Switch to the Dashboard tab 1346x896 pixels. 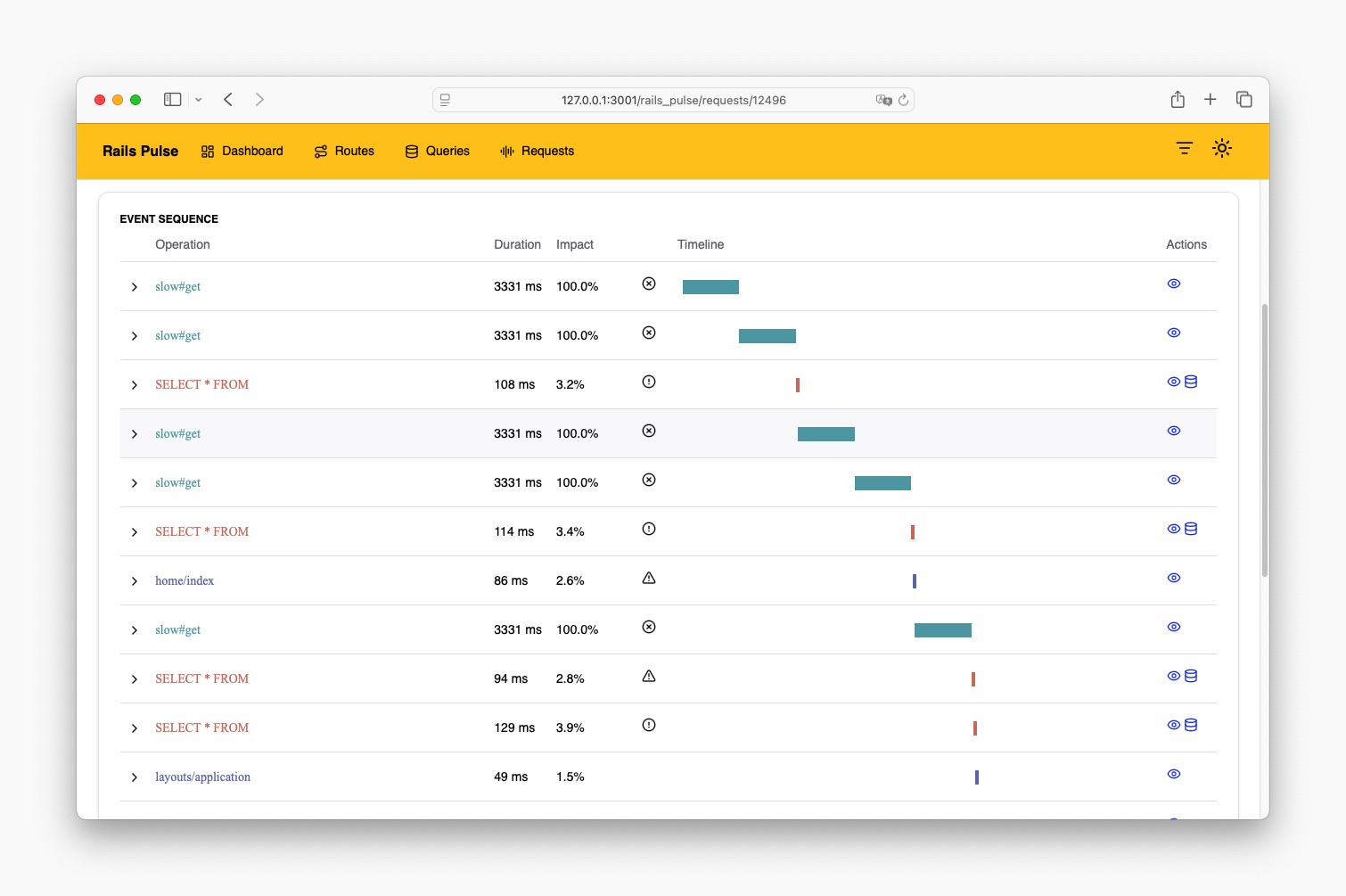click(242, 151)
